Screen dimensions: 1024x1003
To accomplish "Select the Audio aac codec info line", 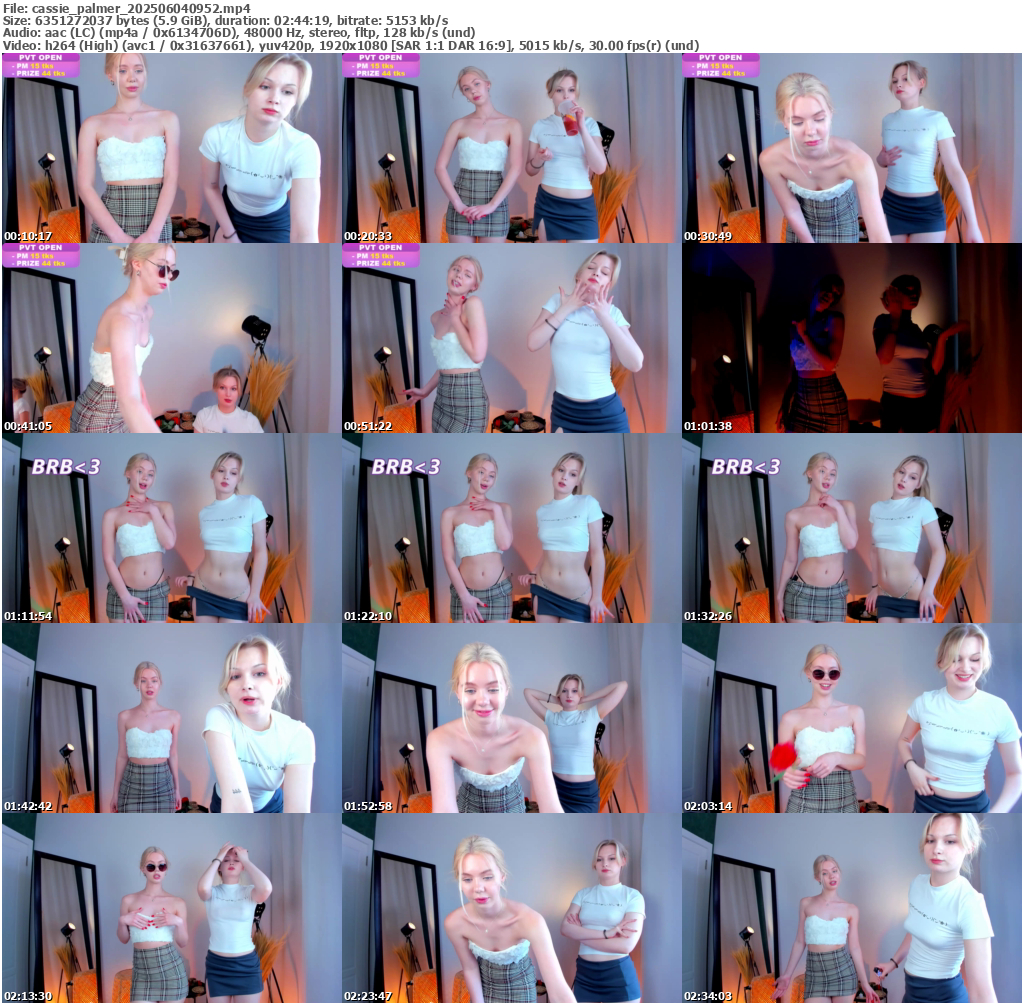I will click(239, 33).
